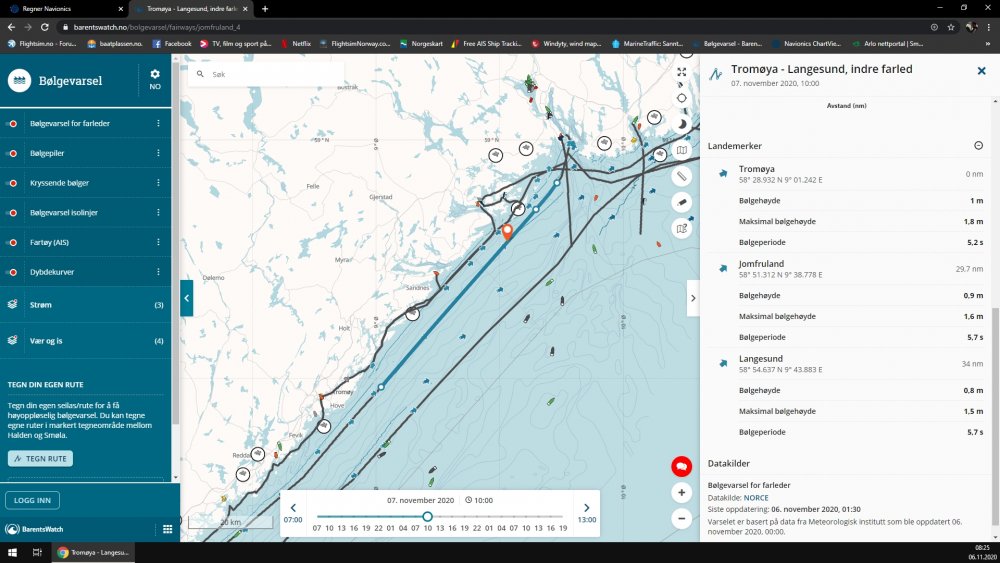The width and height of the screenshot is (1000, 563).
Task: Collapse the left sidebar with arrow
Action: coord(186,298)
